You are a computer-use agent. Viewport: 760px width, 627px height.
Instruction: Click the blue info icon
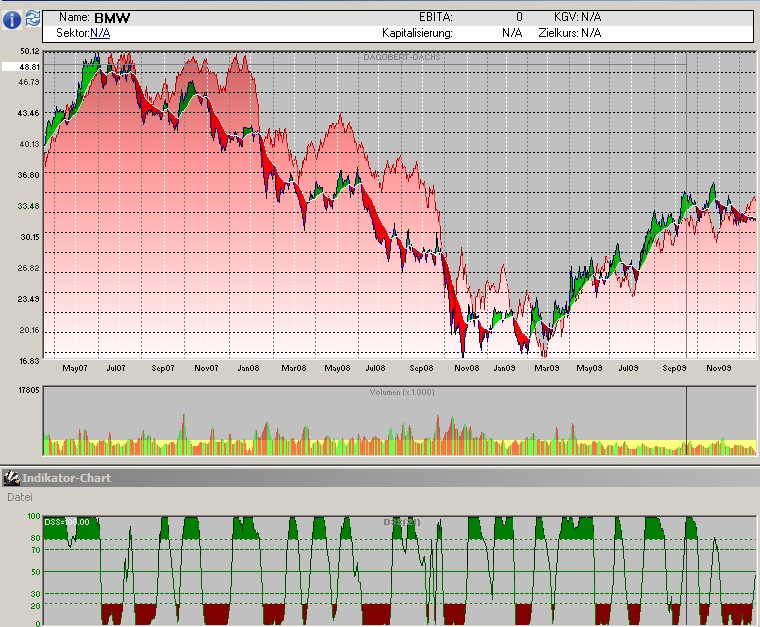click(12, 19)
